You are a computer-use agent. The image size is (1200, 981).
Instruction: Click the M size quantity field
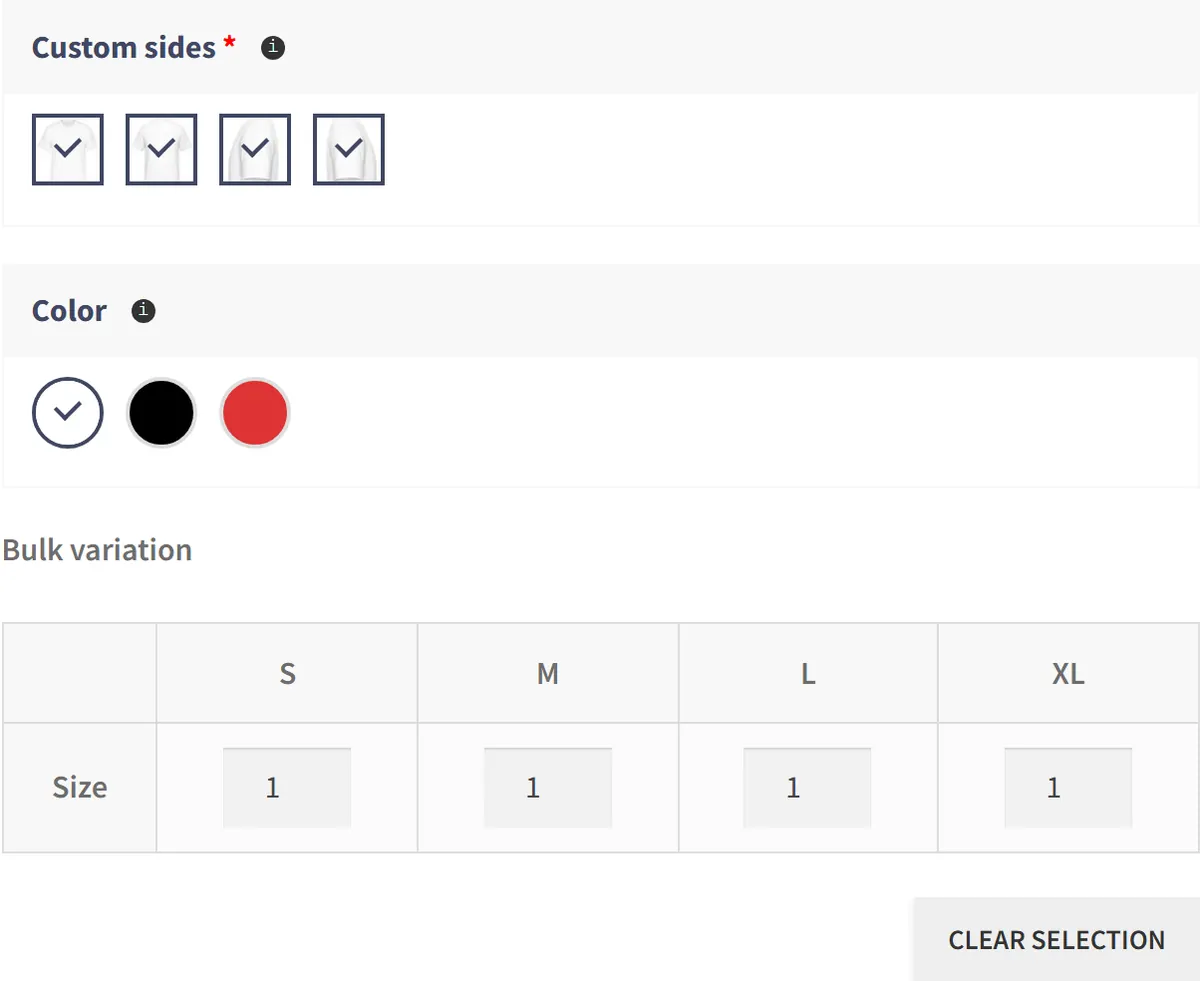(548, 788)
